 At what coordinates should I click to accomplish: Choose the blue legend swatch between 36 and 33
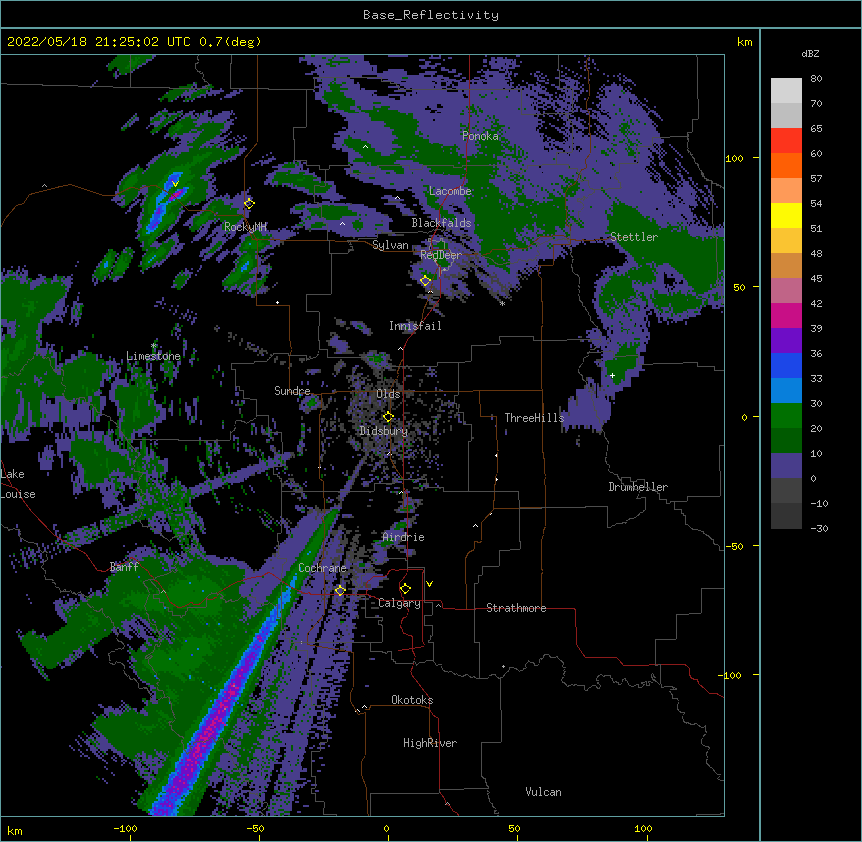[786, 365]
